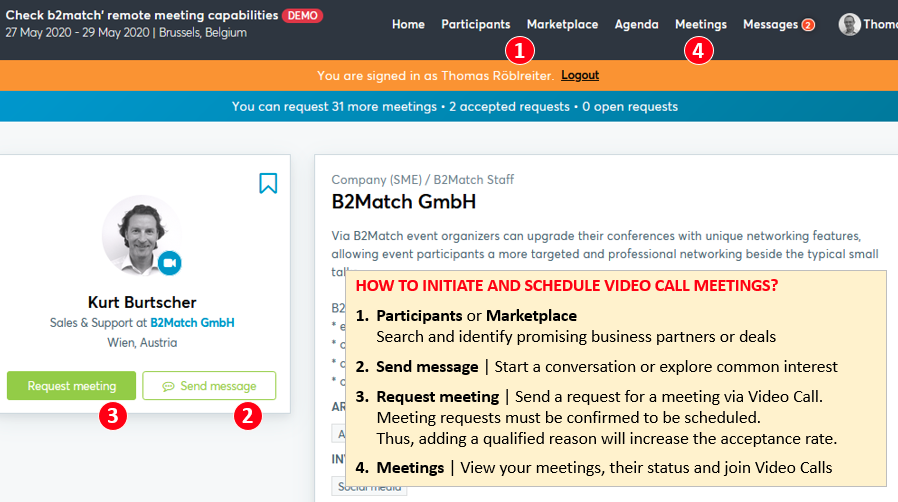
Task: Open the Participants menu item
Action: 475,25
